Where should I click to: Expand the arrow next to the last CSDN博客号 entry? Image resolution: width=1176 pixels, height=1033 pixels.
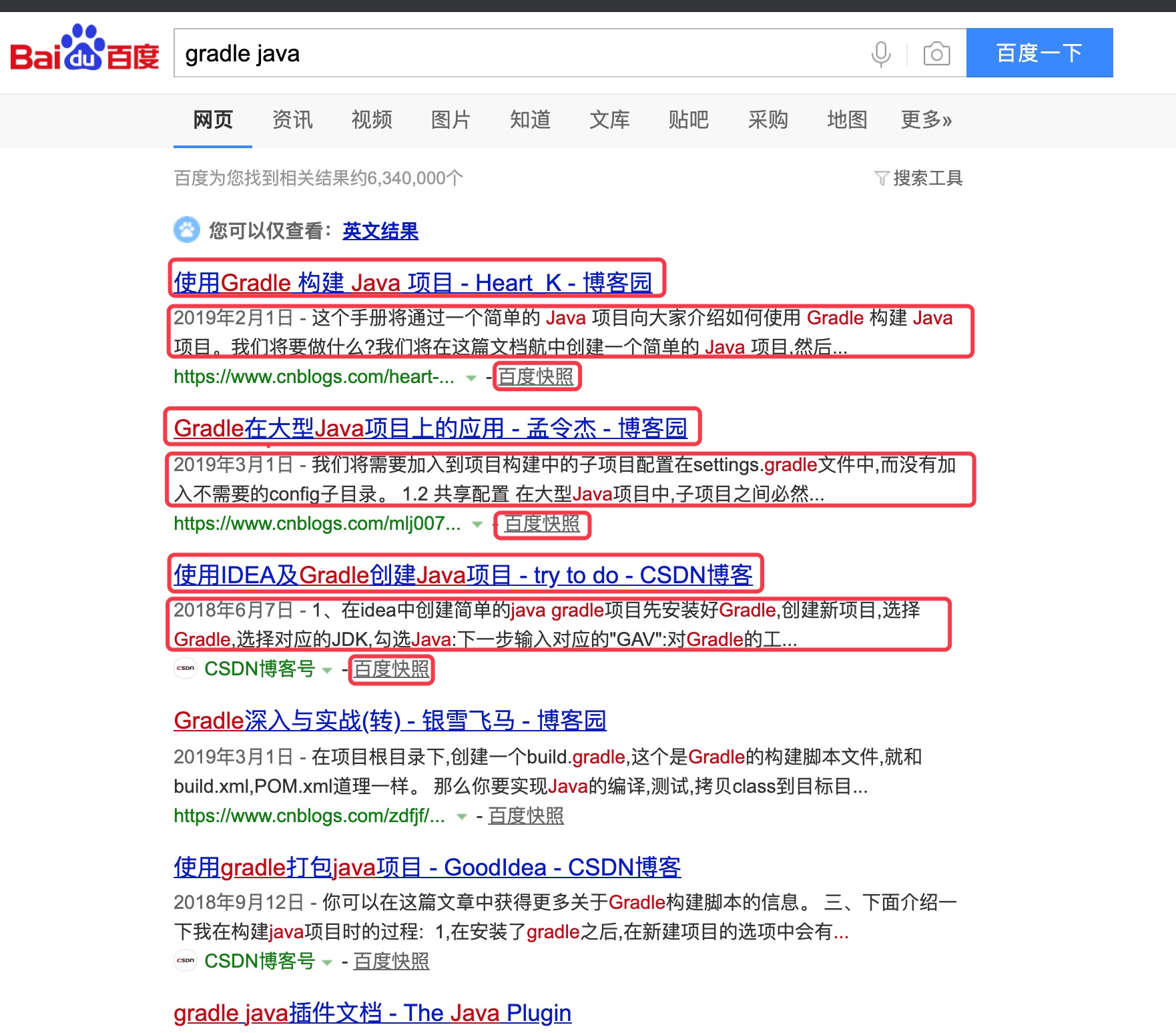(327, 962)
